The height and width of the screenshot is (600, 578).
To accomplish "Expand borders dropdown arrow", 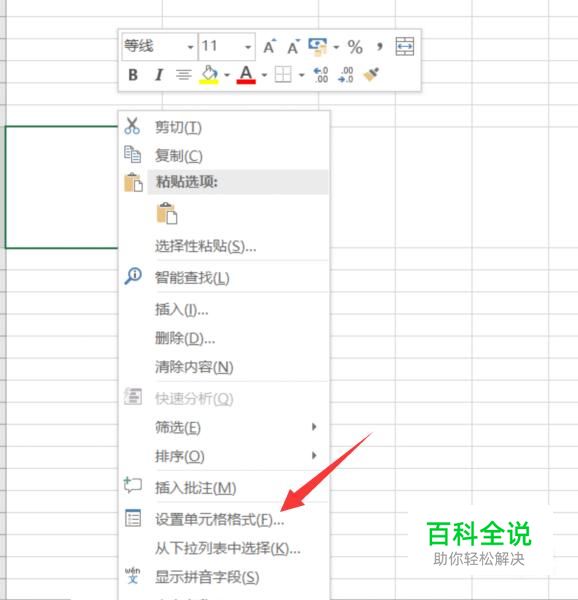I will tap(301, 75).
